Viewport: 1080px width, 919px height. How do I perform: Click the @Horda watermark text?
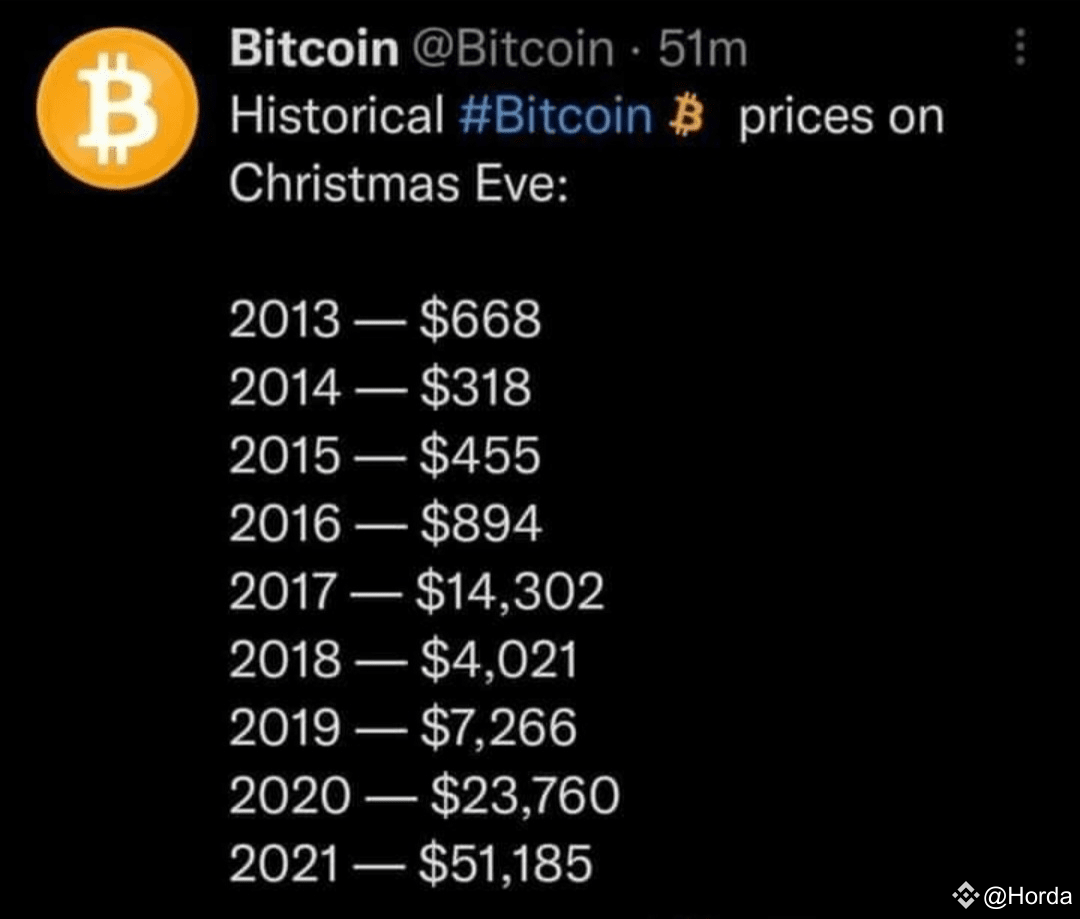[x=1028, y=896]
